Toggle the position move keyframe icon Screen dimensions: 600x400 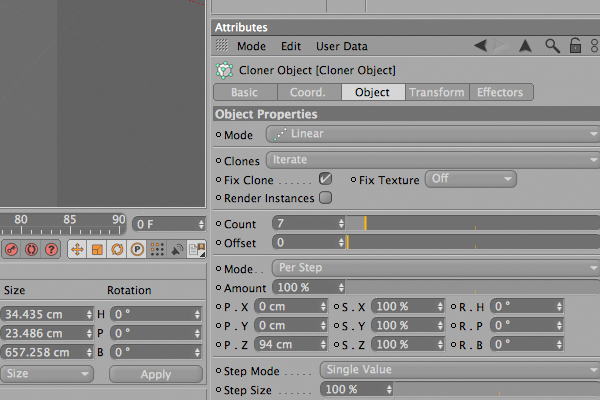(77, 250)
